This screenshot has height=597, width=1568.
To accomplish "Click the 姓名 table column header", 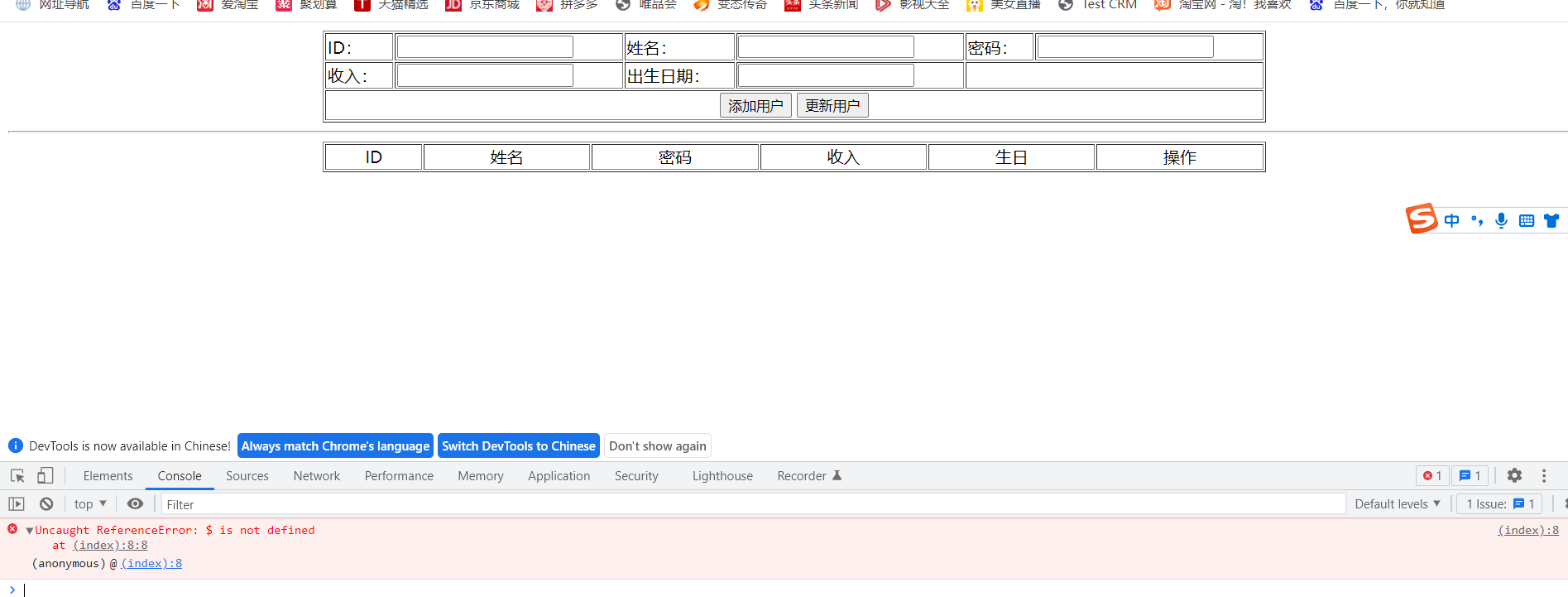I will pyautogui.click(x=506, y=157).
